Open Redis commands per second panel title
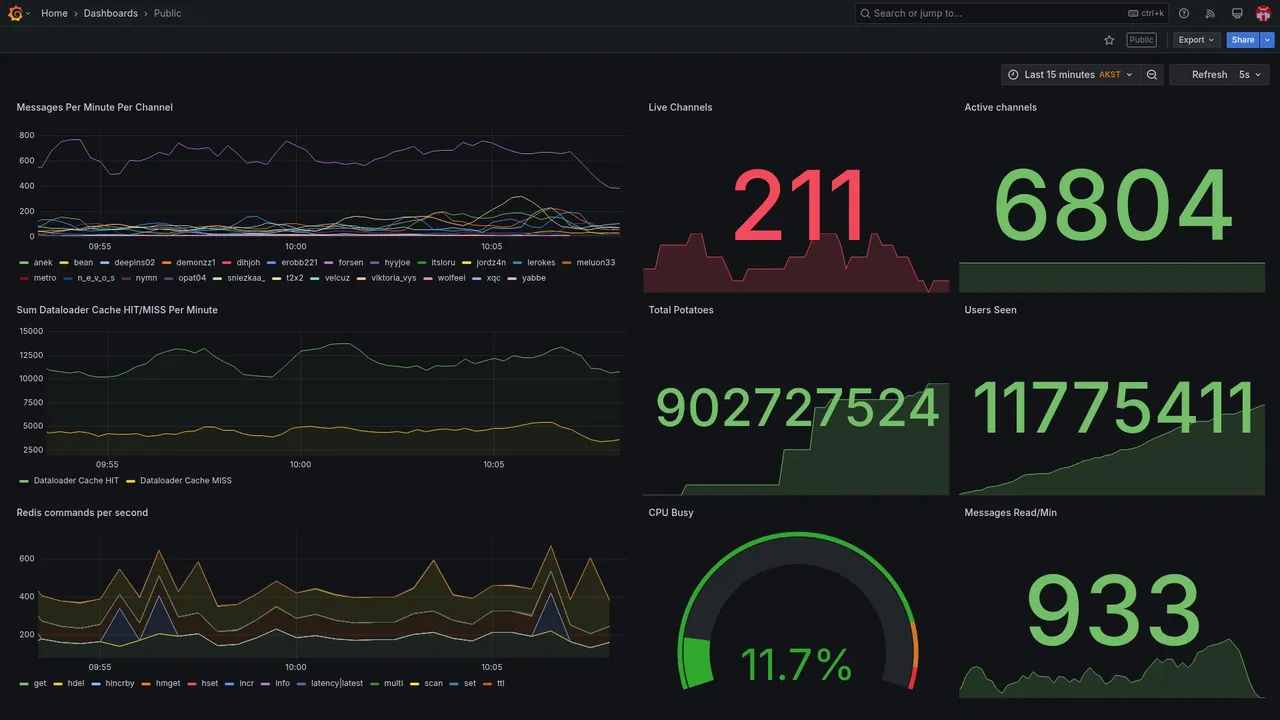The width and height of the screenshot is (1280, 720). point(82,513)
